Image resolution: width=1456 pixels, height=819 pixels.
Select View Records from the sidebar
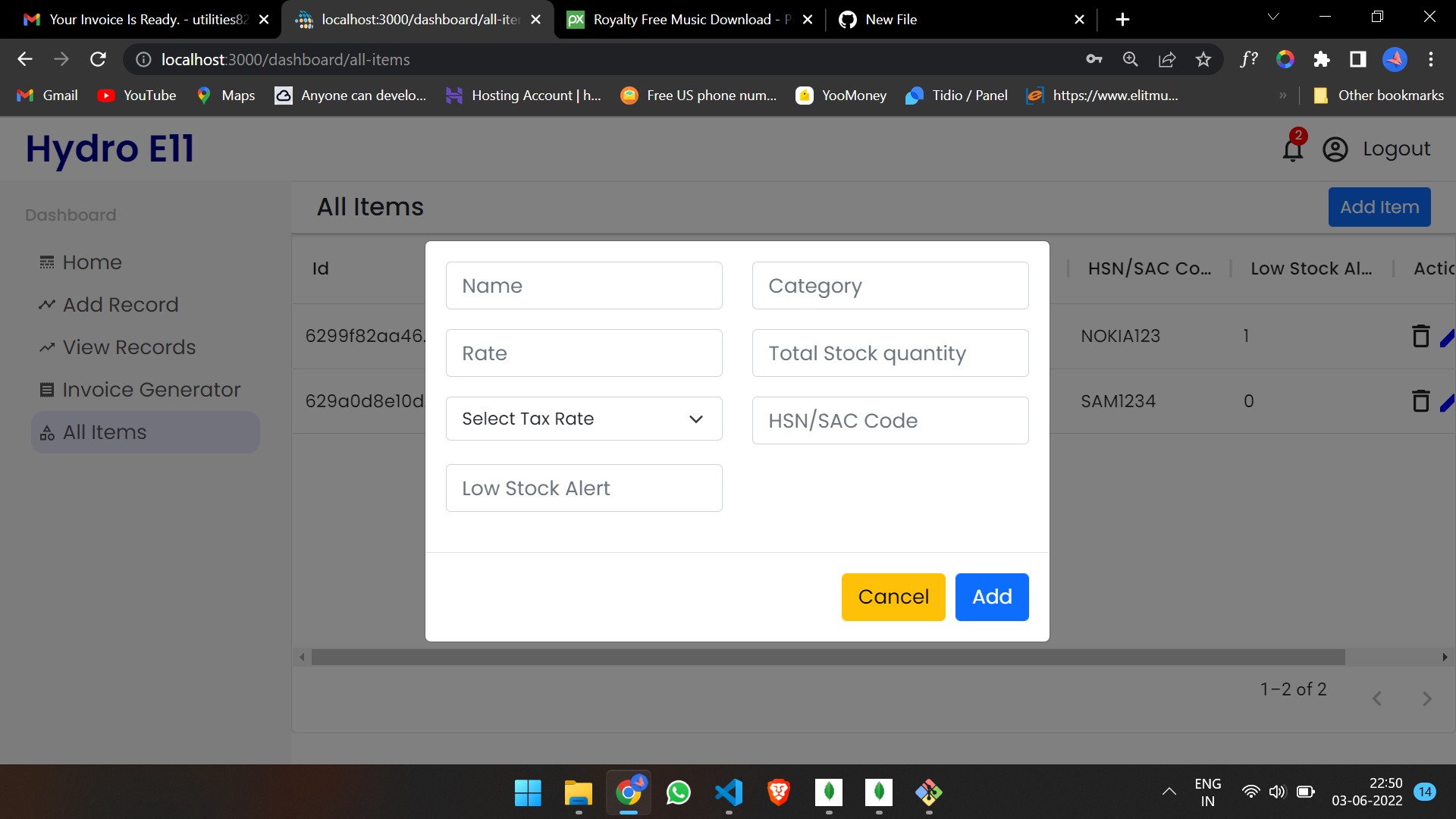pos(129,347)
